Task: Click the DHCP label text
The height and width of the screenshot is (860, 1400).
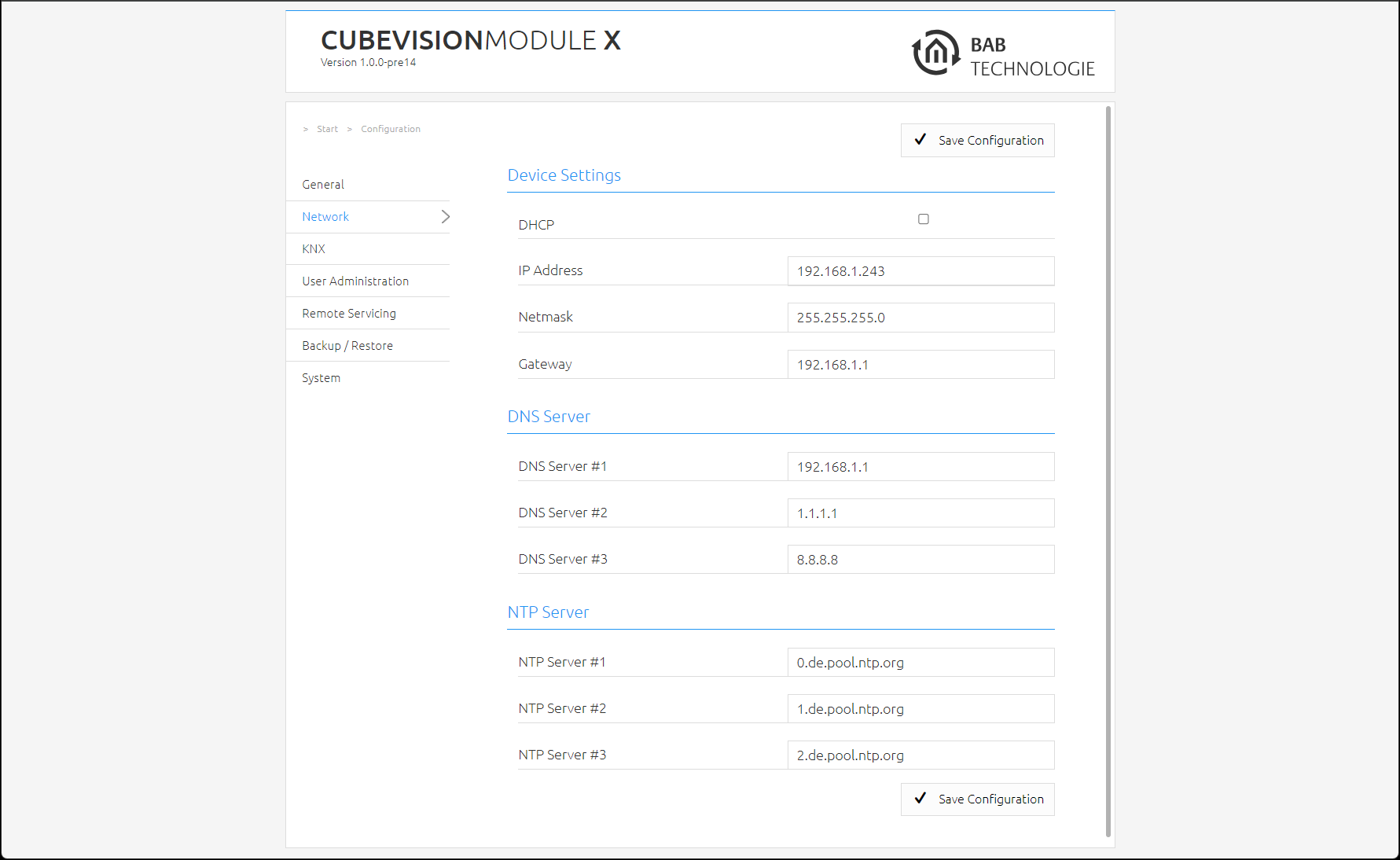Action: [536, 225]
